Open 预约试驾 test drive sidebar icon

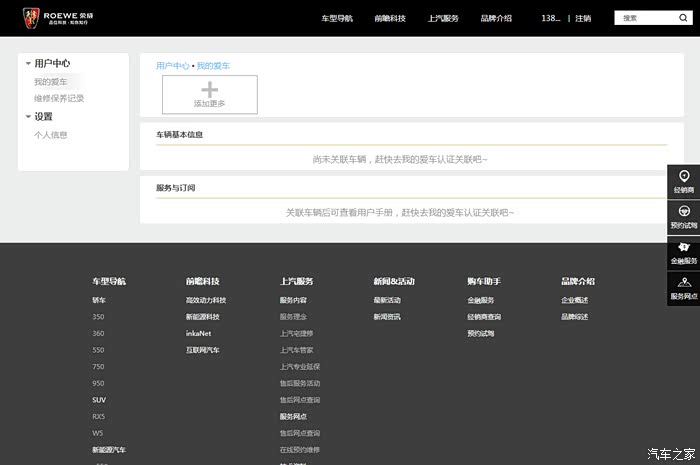(x=684, y=217)
